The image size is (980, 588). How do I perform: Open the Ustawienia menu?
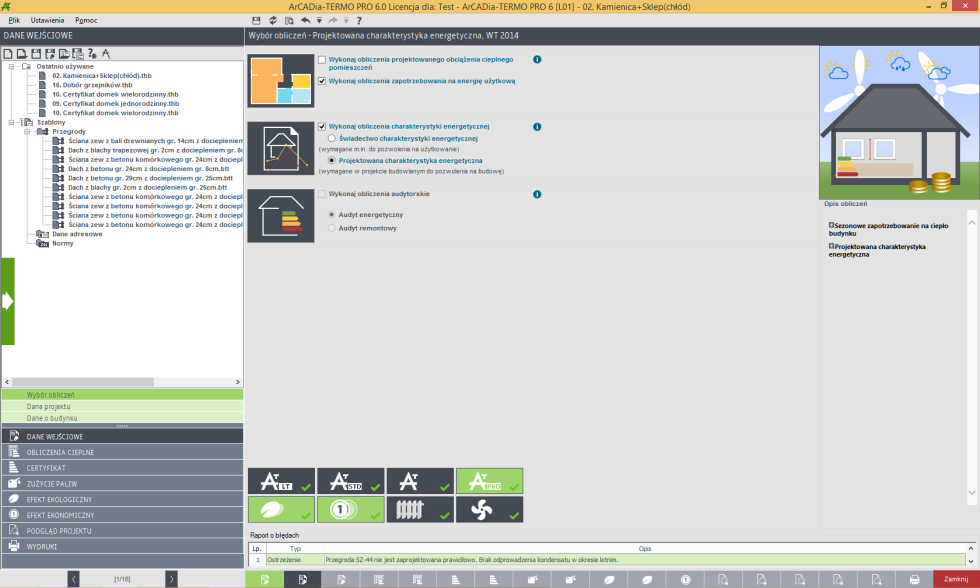48,21
